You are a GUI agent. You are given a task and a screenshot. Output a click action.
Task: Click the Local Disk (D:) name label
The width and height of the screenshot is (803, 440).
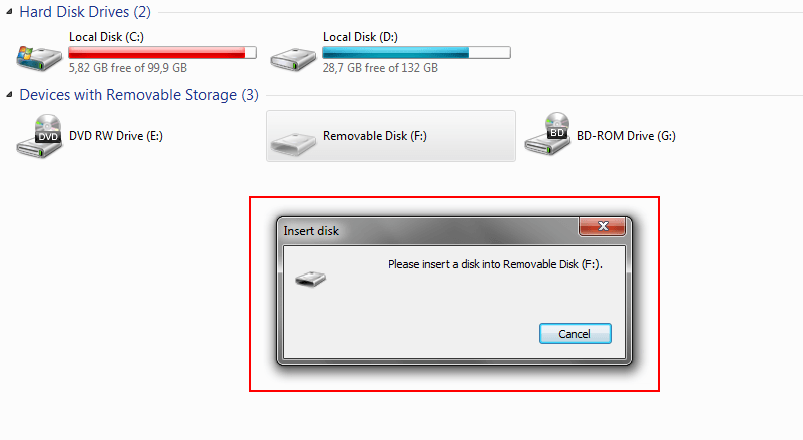[360, 37]
